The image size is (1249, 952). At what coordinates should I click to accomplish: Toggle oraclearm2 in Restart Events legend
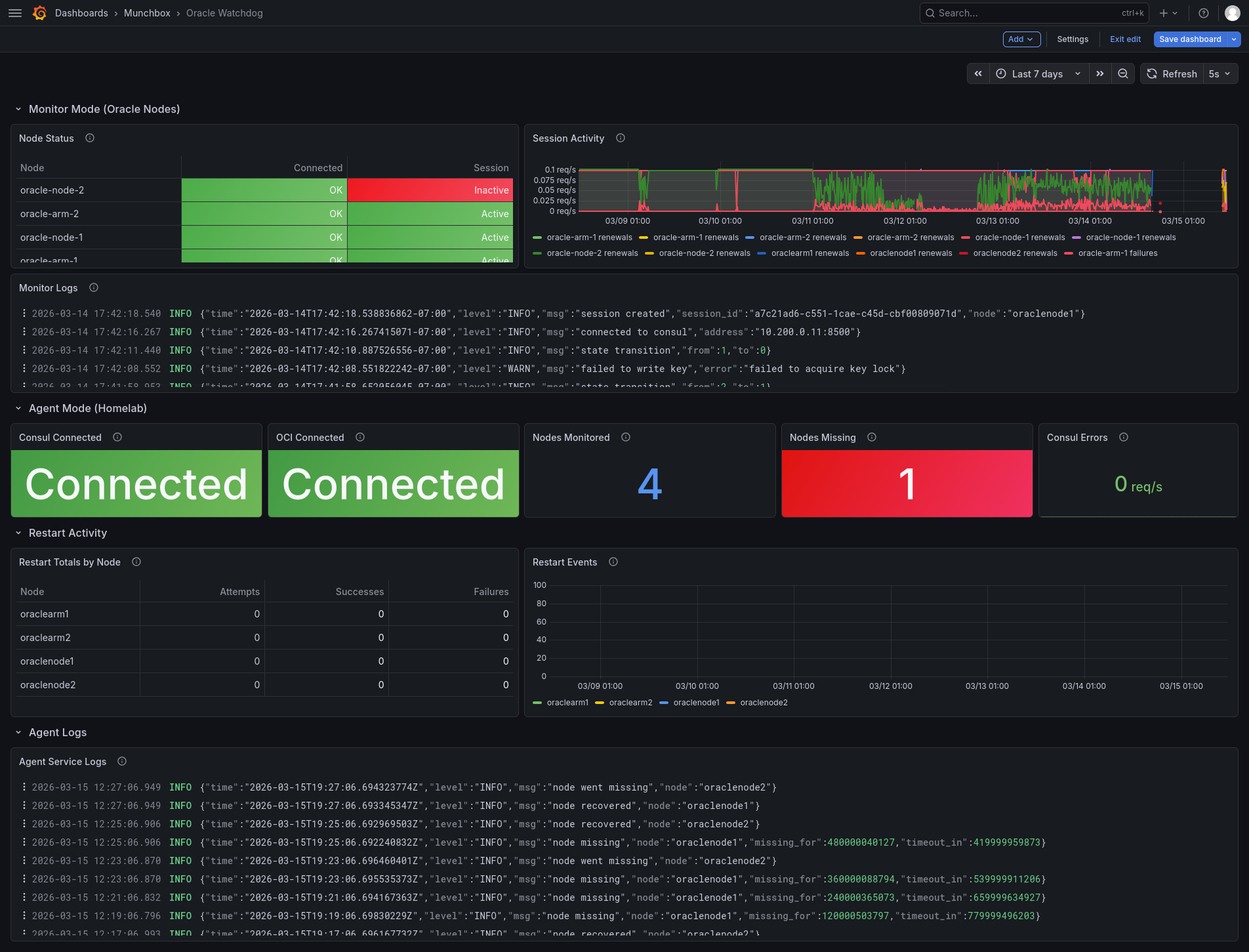click(x=630, y=703)
